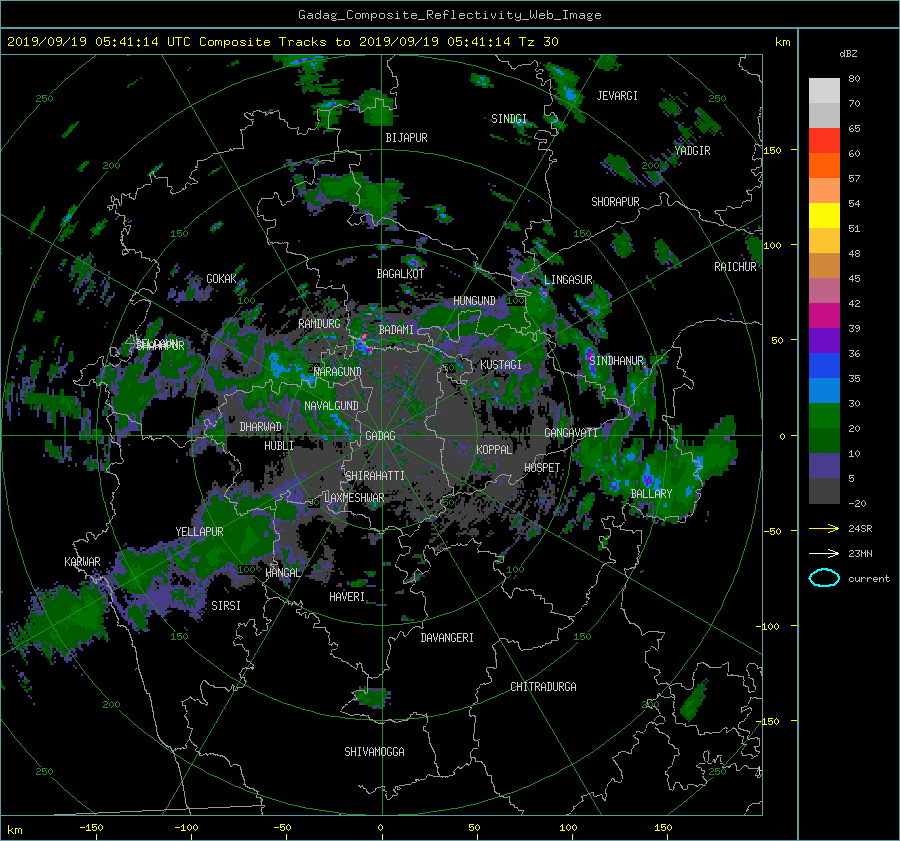Viewport: 900px width, 841px height.
Task: Click the BAGALKOT label
Action: click(400, 274)
